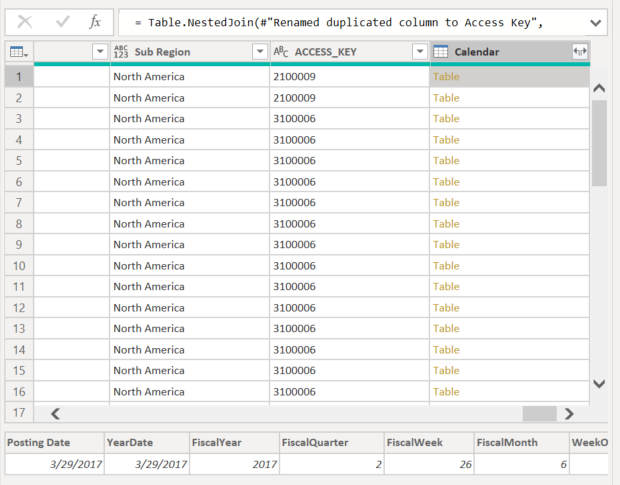Click the vertical scrollbar thumb

point(599,143)
